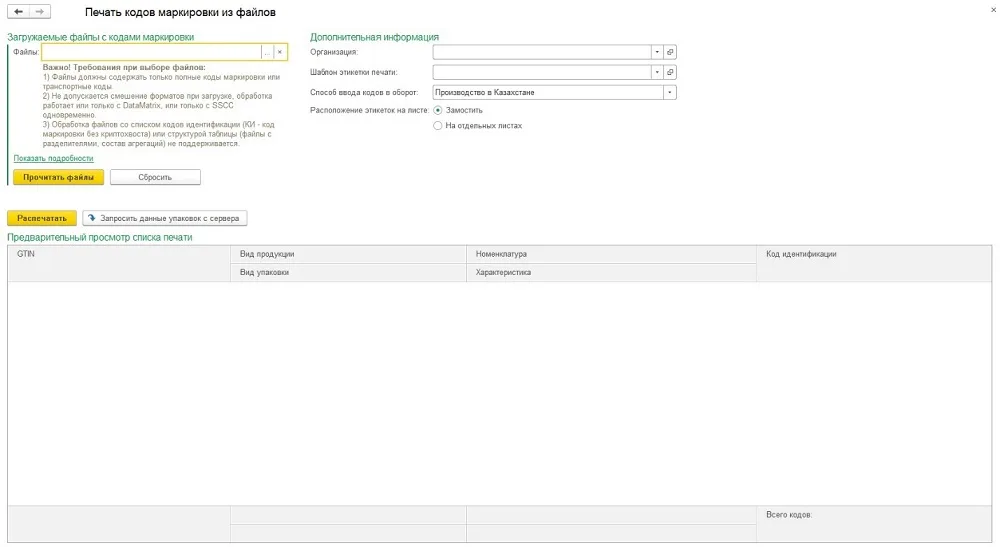Click the Вид упаковки column header
The image size is (1000, 547).
point(348,272)
